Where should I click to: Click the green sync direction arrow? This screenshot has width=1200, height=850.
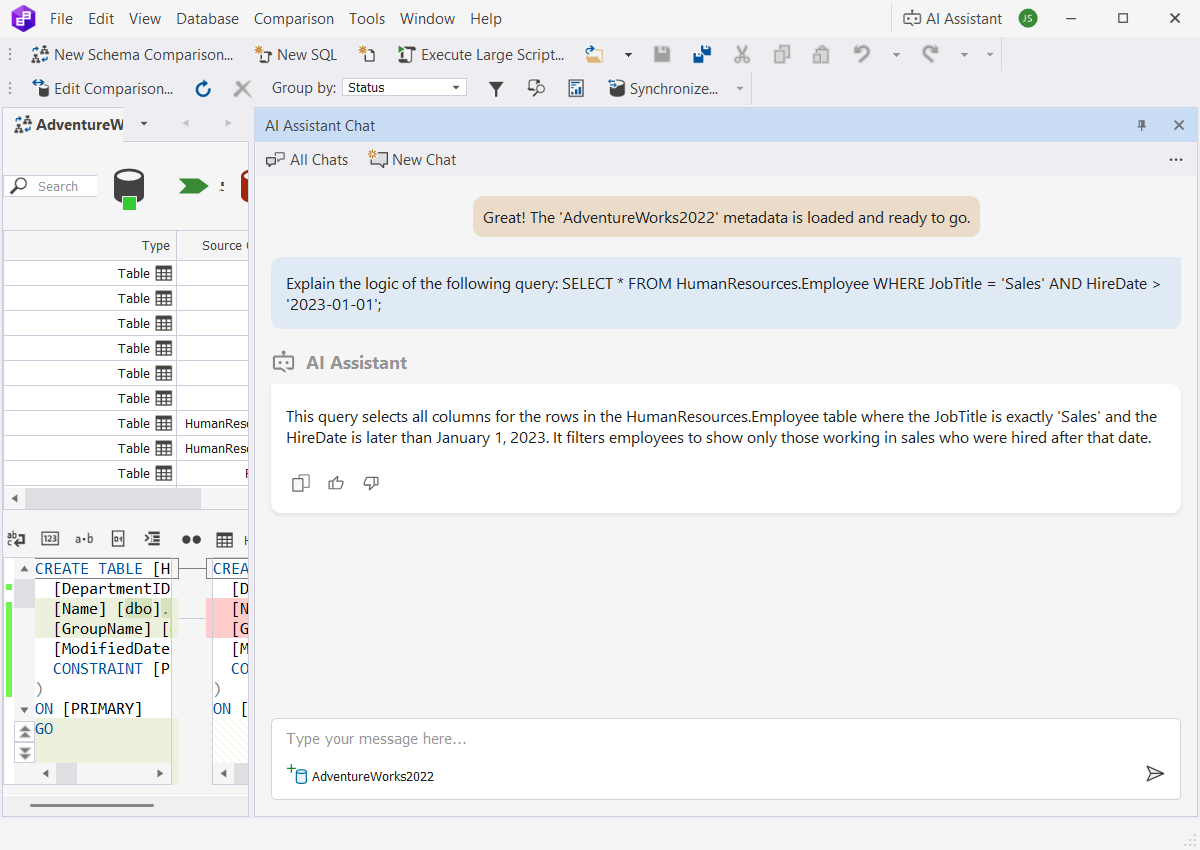(x=192, y=186)
